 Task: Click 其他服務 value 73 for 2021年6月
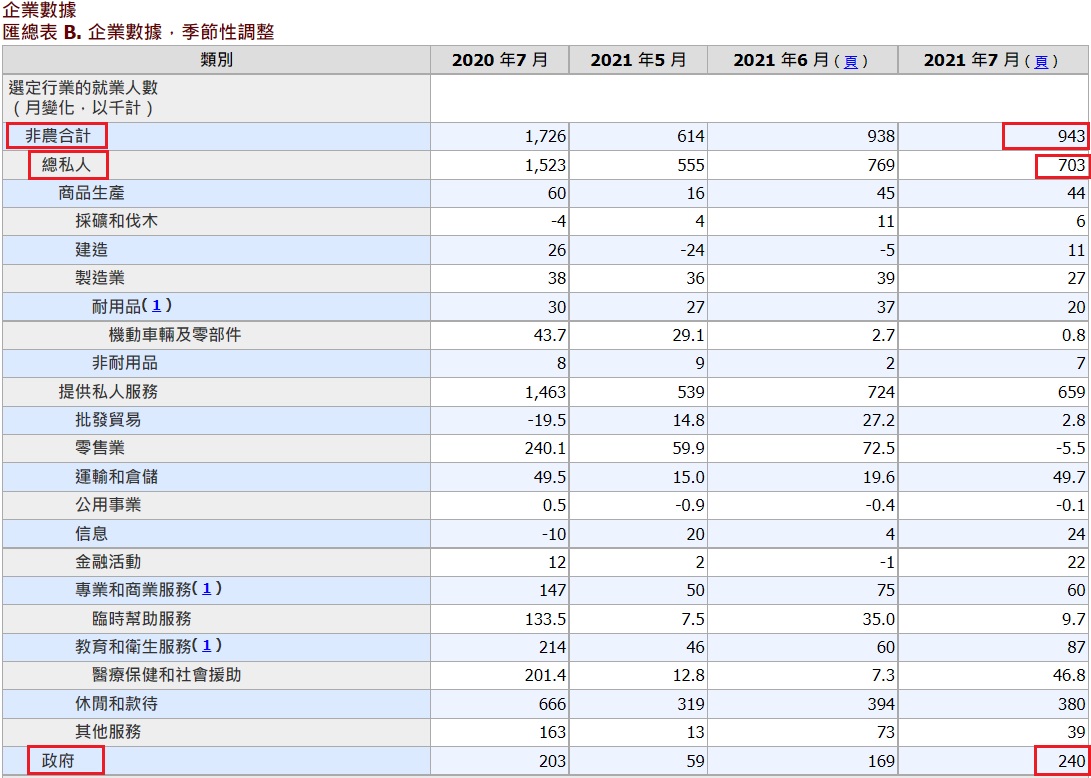tap(886, 732)
